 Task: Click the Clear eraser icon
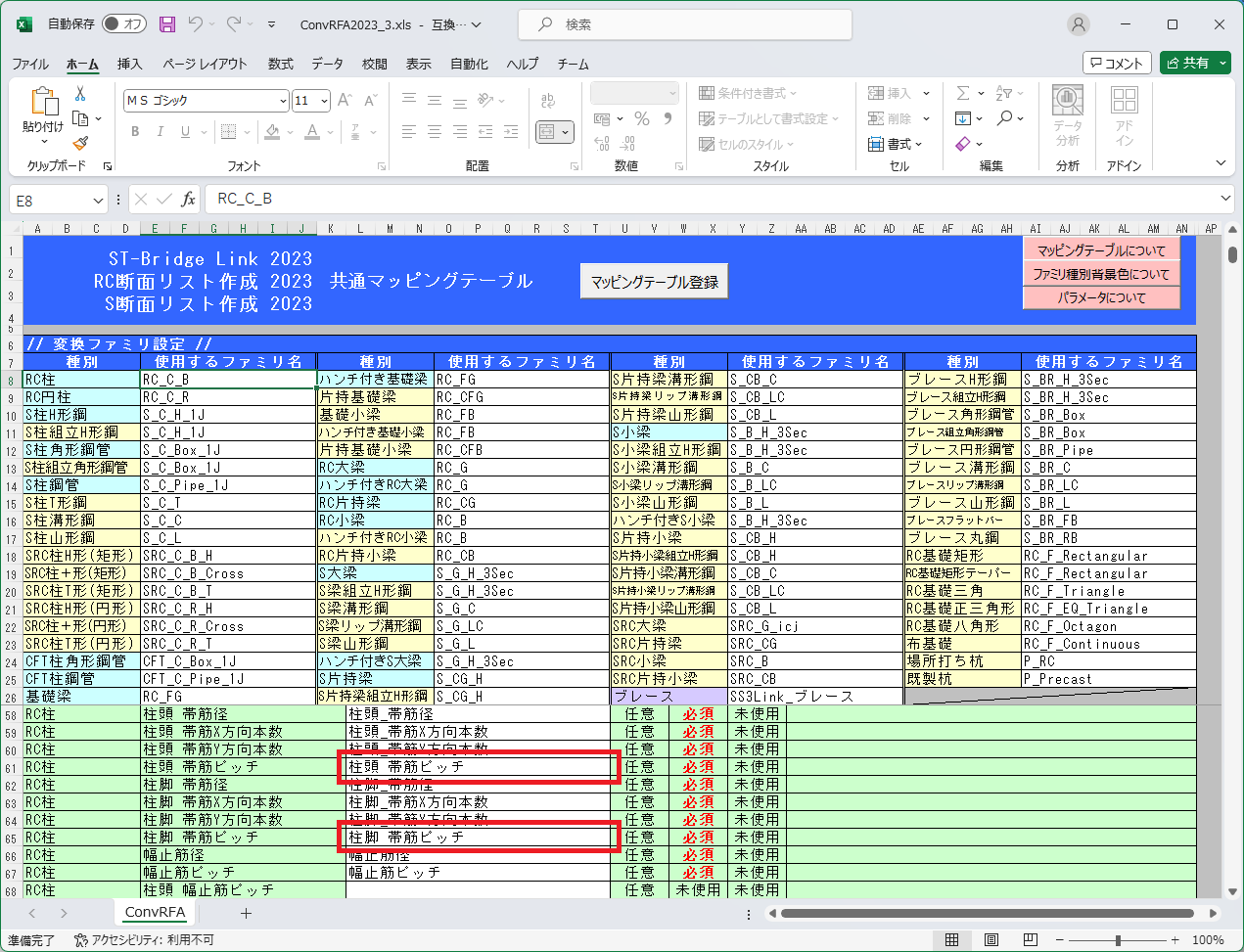(963, 144)
